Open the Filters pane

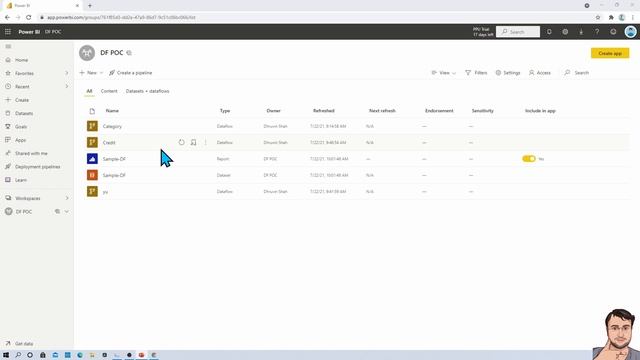pyautogui.click(x=476, y=73)
